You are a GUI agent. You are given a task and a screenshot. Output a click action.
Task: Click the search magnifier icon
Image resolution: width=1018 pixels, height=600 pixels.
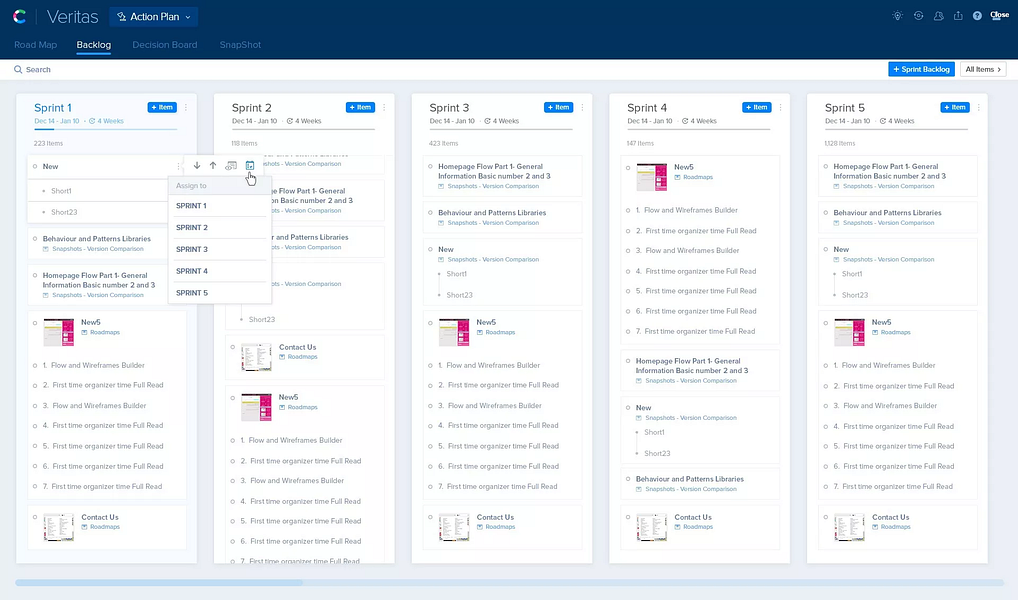[18, 69]
